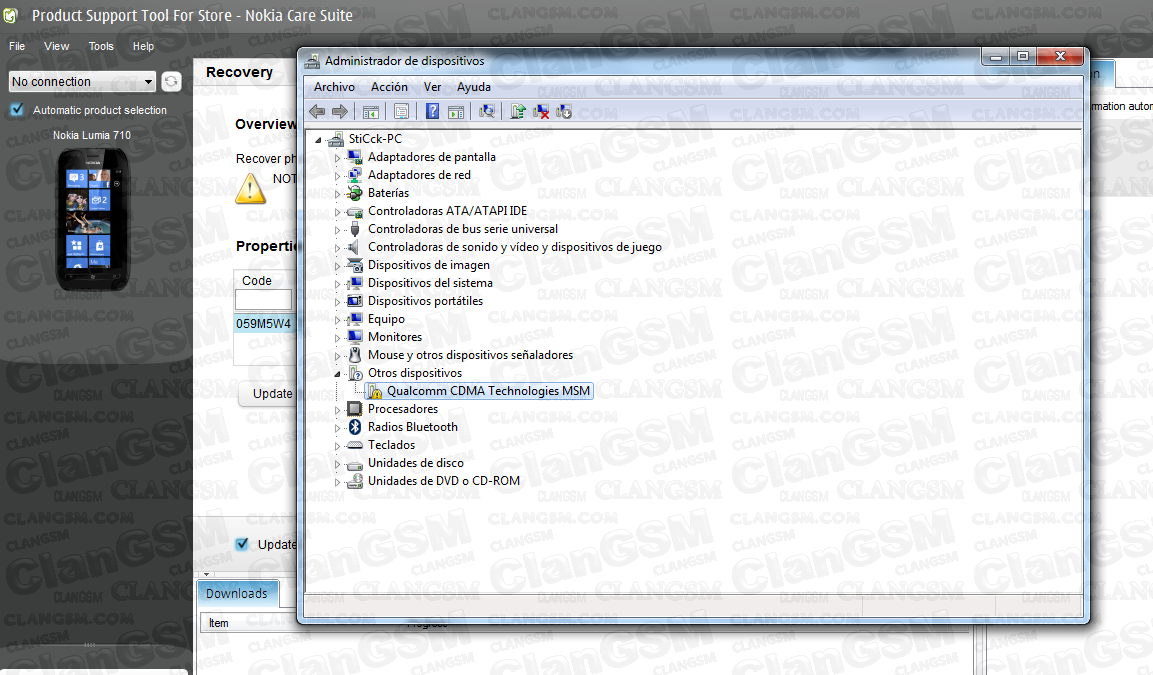Click the disable device icon with down arrow
This screenshot has width=1153, height=675.
tap(564, 112)
